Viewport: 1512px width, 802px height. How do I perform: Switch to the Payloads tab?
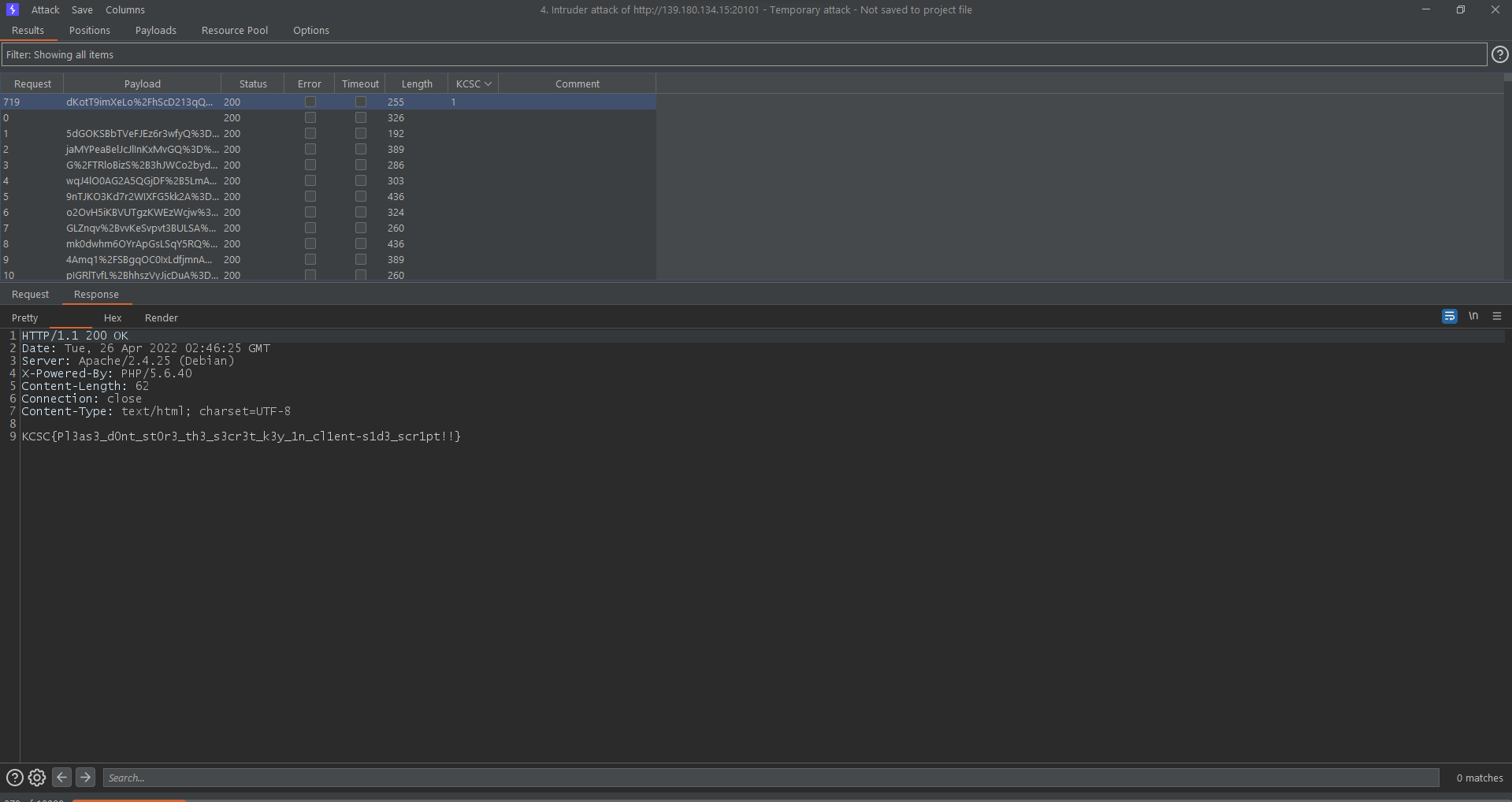(156, 30)
